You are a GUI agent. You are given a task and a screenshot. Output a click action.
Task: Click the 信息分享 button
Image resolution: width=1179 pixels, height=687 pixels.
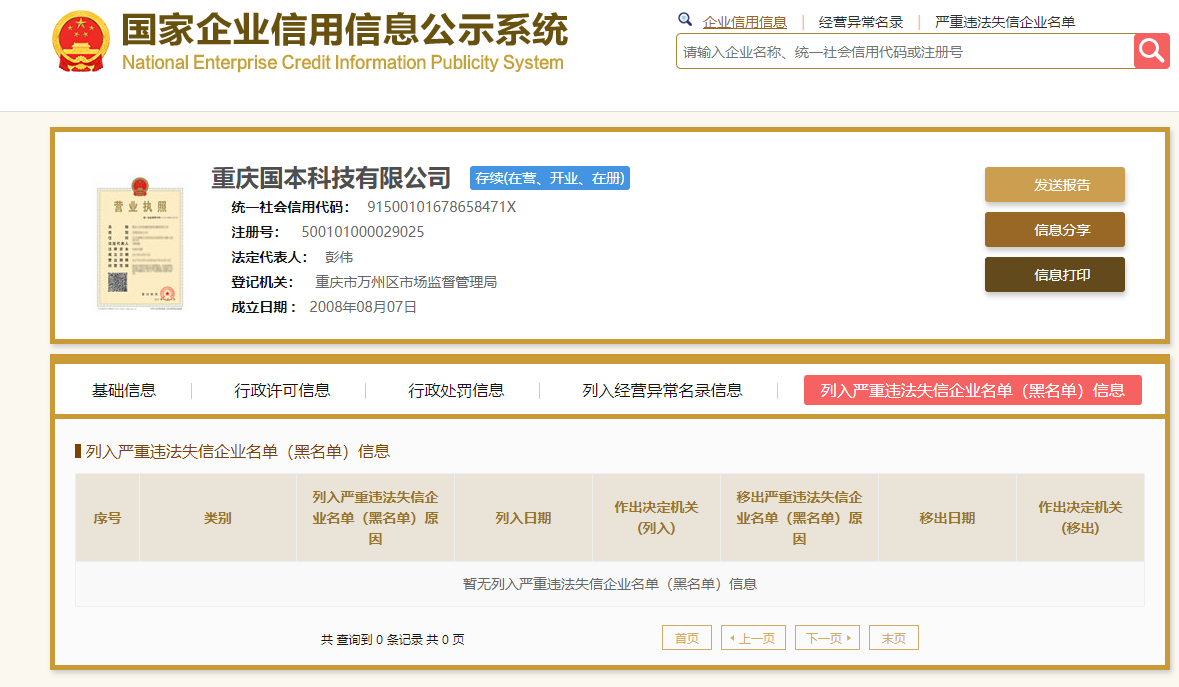1055,229
